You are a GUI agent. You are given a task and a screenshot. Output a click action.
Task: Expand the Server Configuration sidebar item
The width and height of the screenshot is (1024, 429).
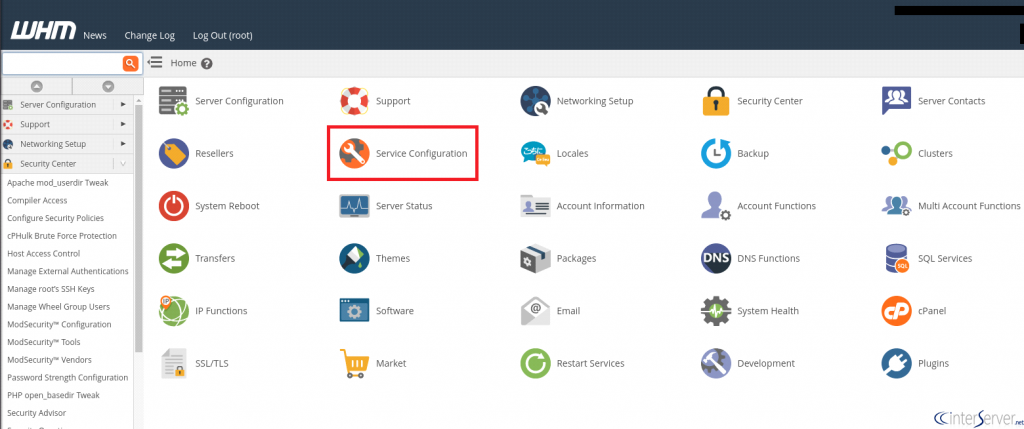(123, 104)
